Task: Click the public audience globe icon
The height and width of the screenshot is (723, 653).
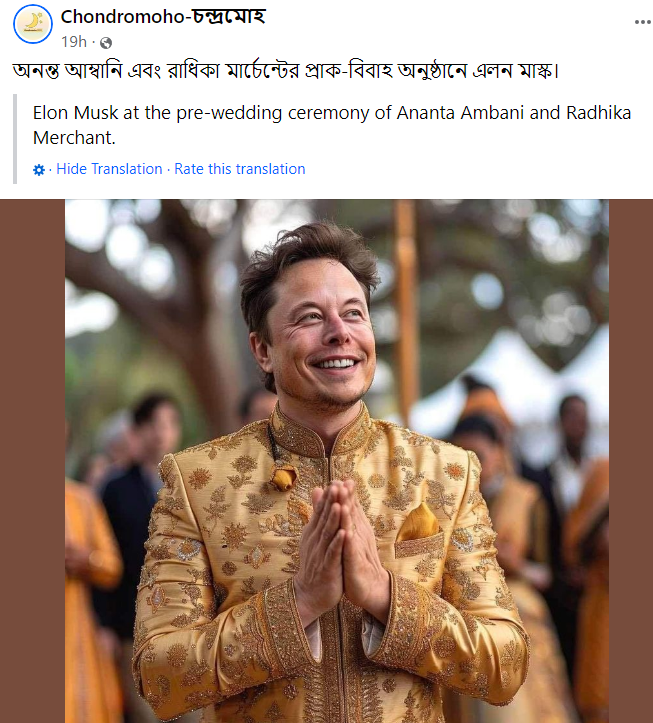Action: (105, 42)
